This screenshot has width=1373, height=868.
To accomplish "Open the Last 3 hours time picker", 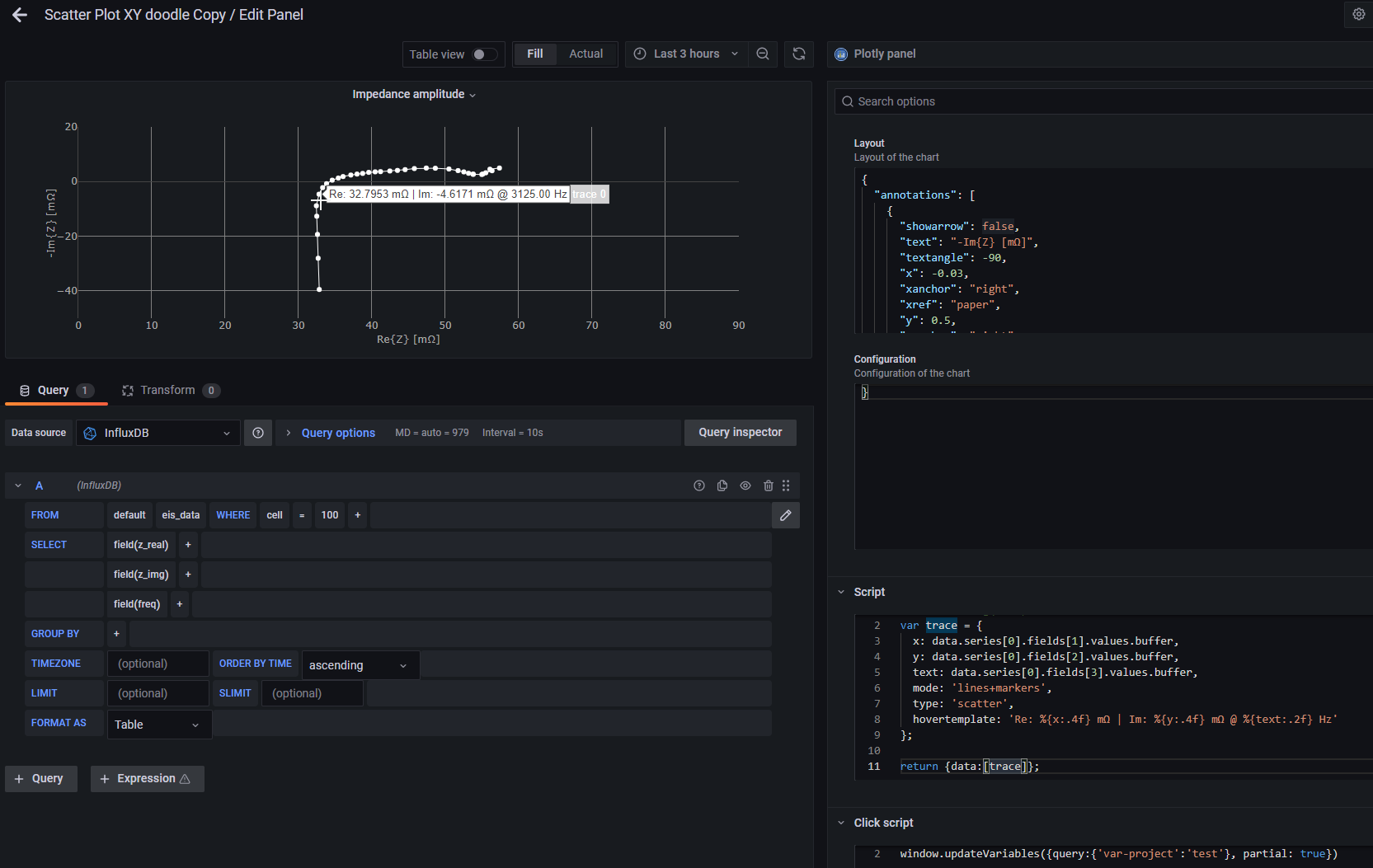I will pyautogui.click(x=686, y=54).
